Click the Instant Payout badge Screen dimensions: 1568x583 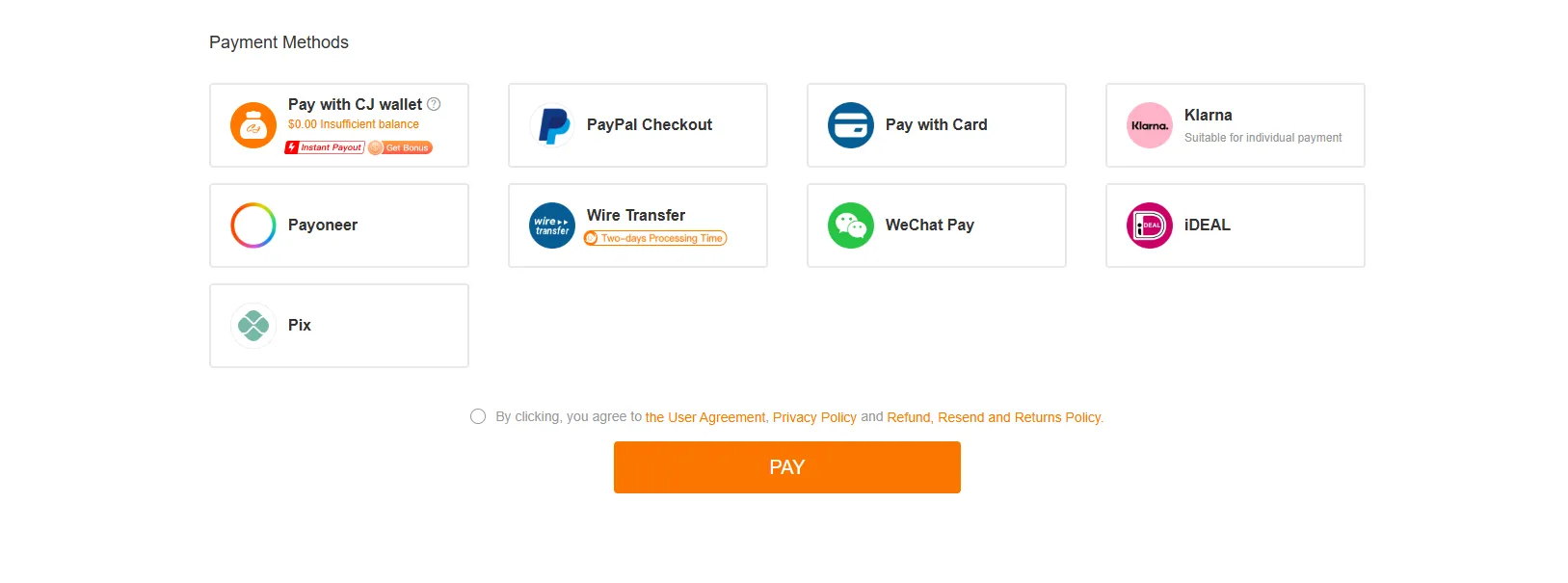[325, 147]
